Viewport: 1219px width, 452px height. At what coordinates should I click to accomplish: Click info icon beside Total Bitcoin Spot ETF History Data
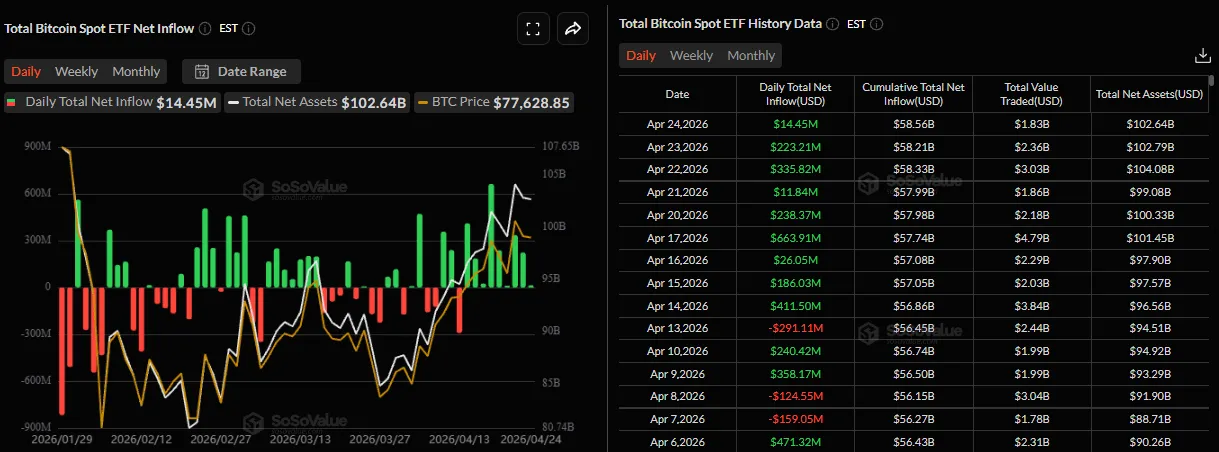[x=833, y=23]
